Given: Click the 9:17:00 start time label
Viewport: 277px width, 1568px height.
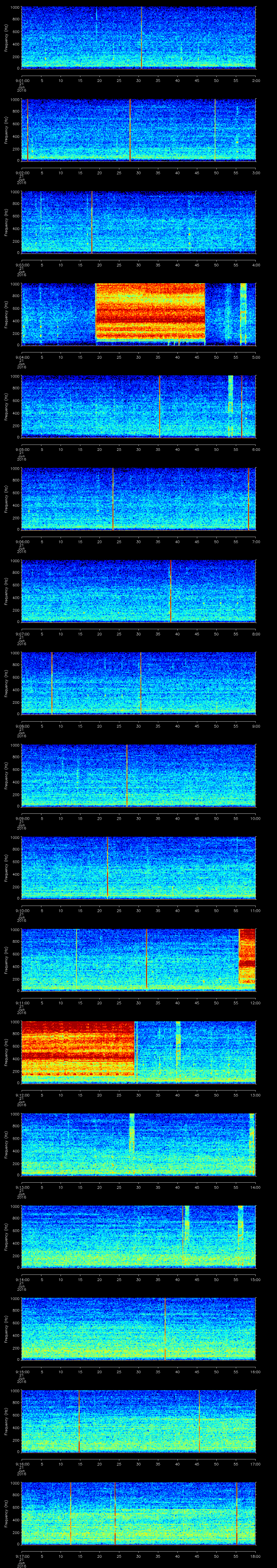Looking at the screenshot, I should click(22, 1556).
